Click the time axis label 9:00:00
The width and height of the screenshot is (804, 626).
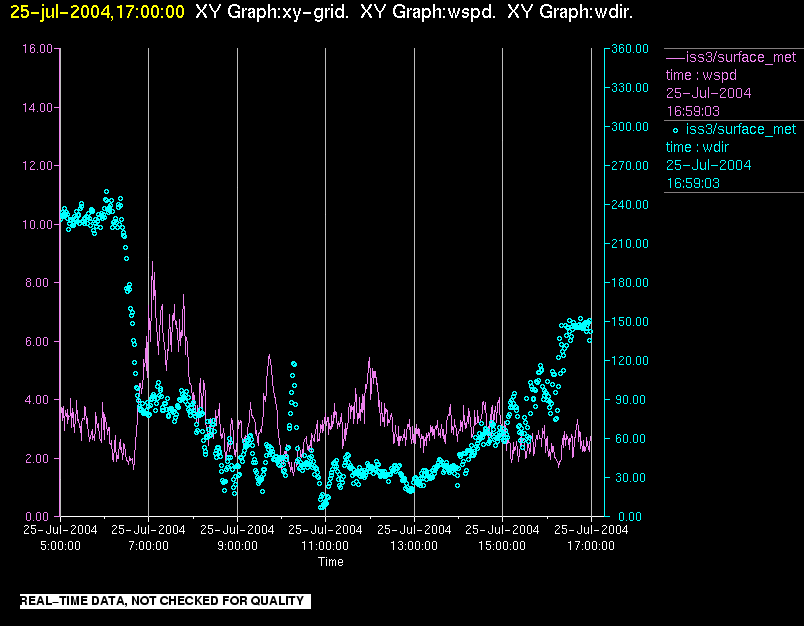(x=237, y=546)
